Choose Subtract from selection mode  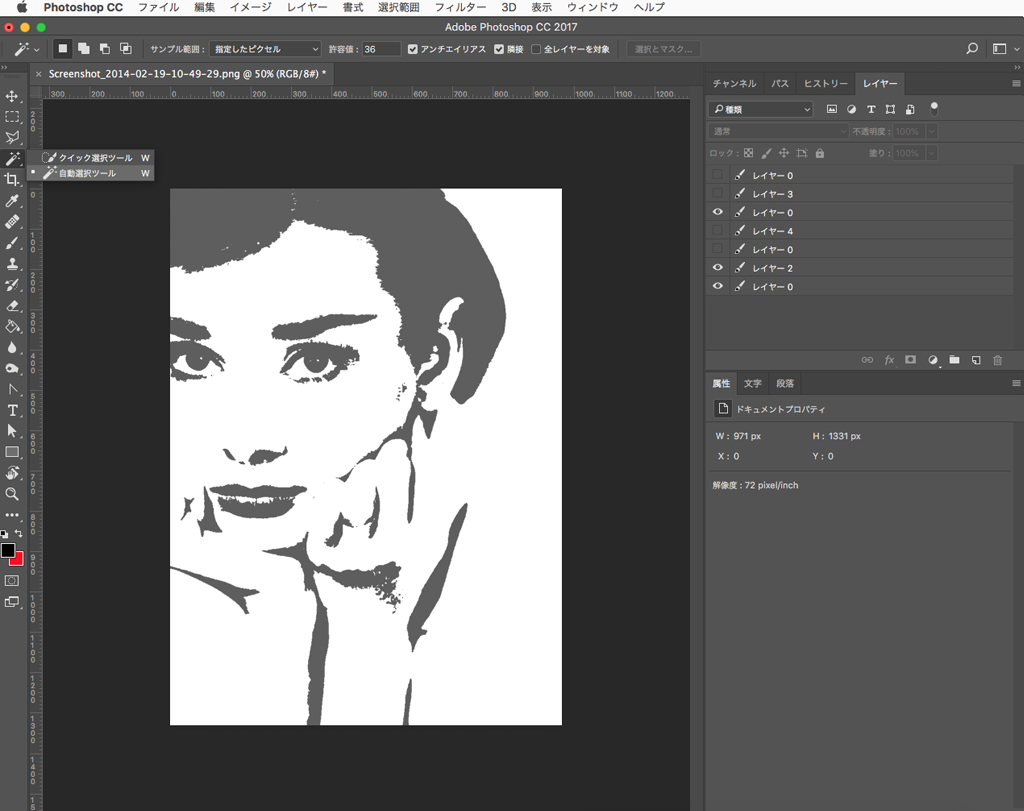[x=104, y=48]
